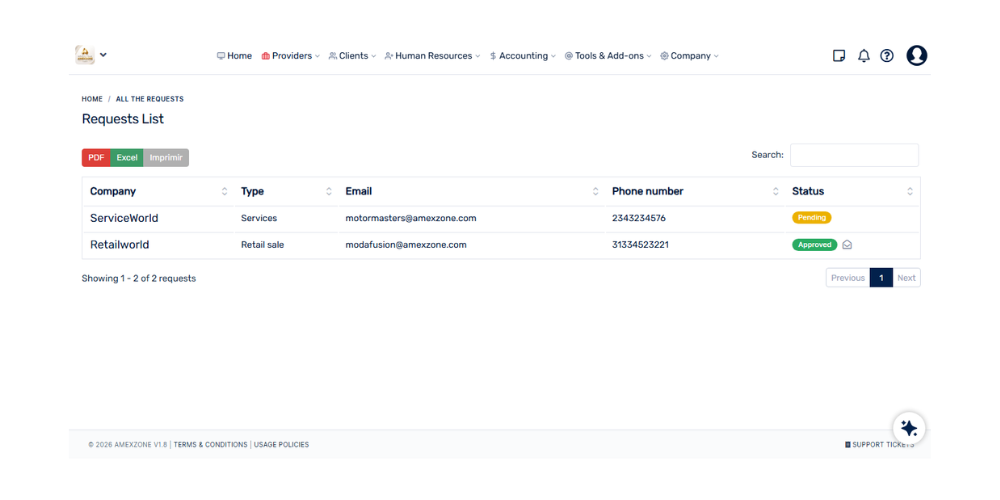Click motormasters@amexzone.com email

(x=411, y=218)
